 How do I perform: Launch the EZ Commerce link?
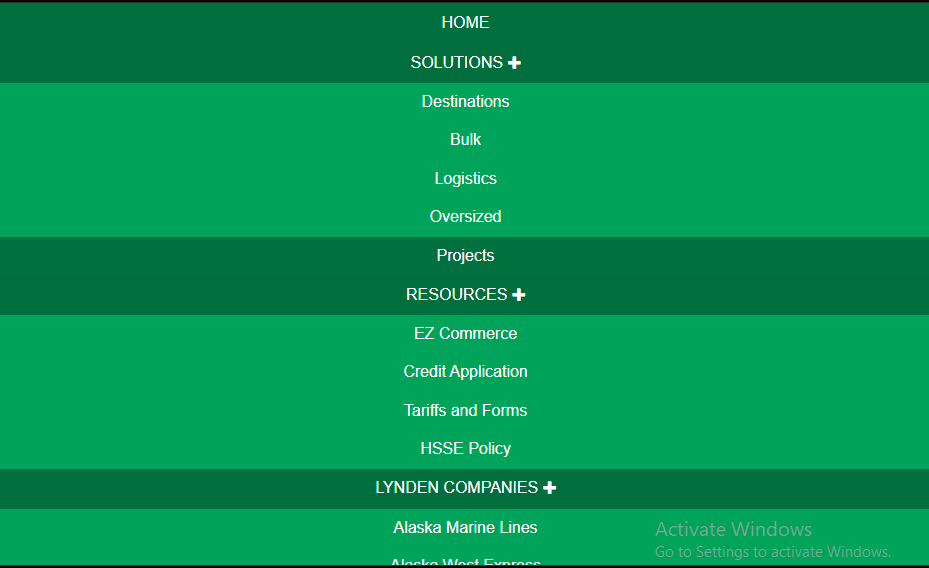465,333
